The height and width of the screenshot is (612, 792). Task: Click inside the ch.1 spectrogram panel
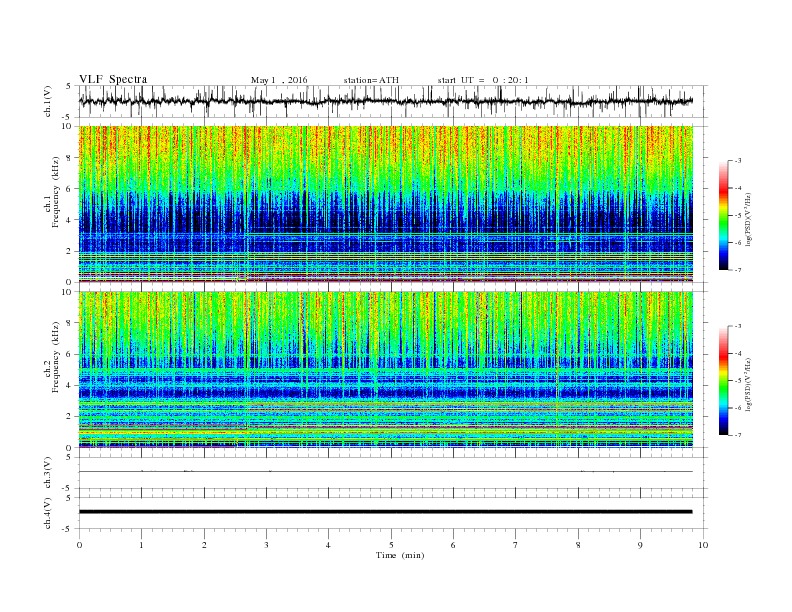click(386, 204)
